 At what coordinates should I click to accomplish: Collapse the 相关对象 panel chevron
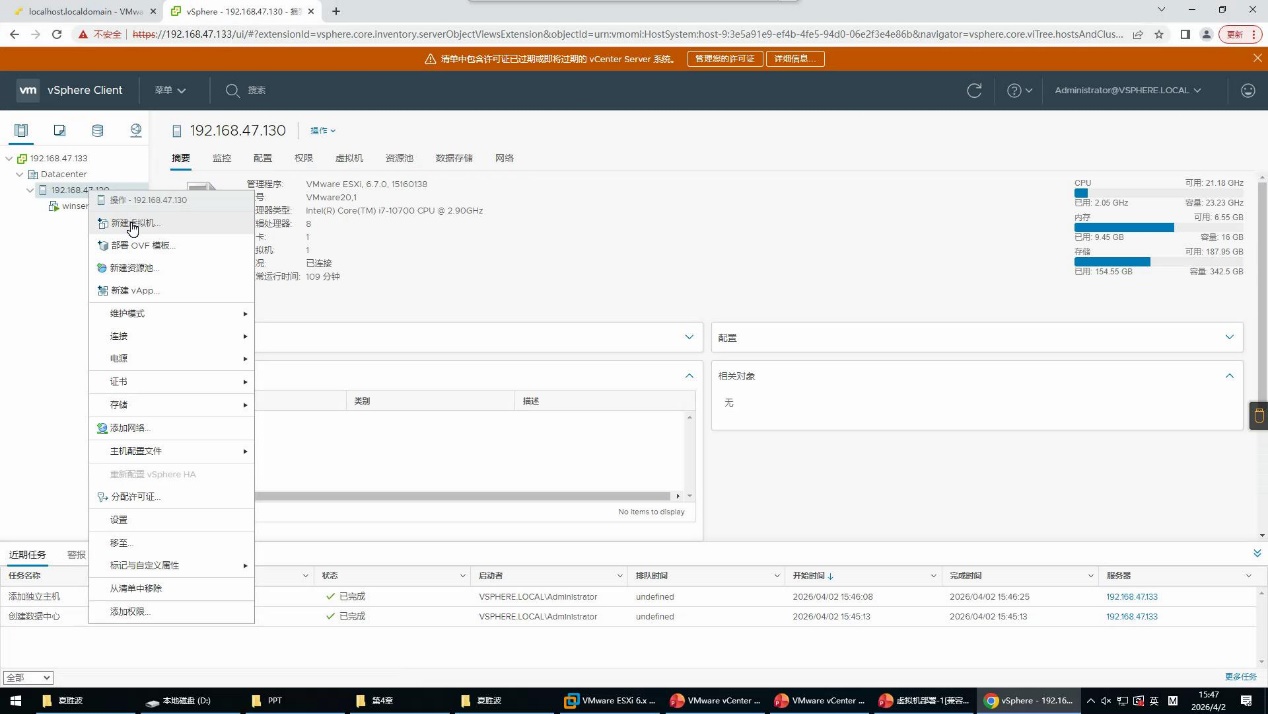(x=1229, y=376)
